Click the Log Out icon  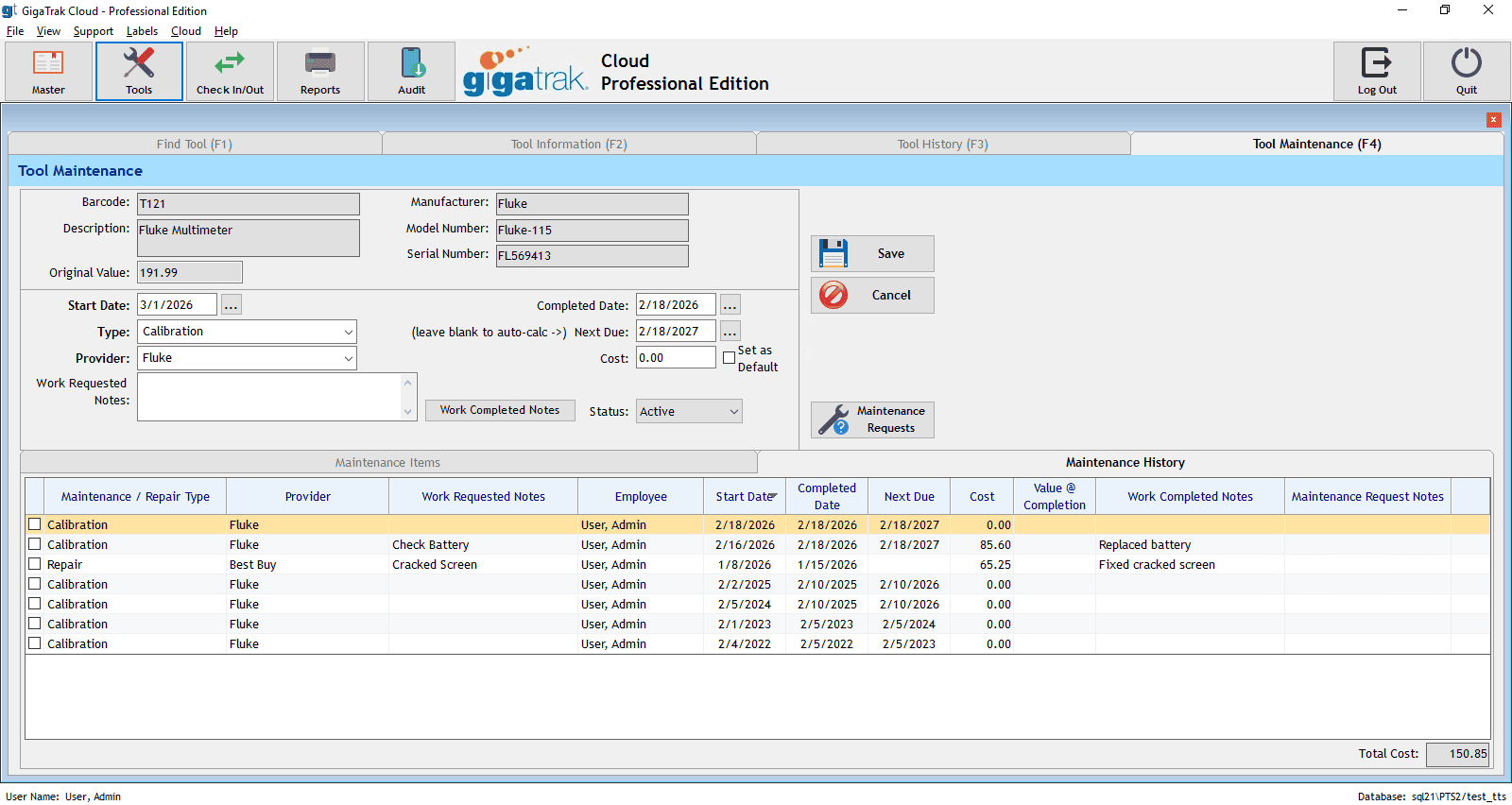(x=1376, y=71)
